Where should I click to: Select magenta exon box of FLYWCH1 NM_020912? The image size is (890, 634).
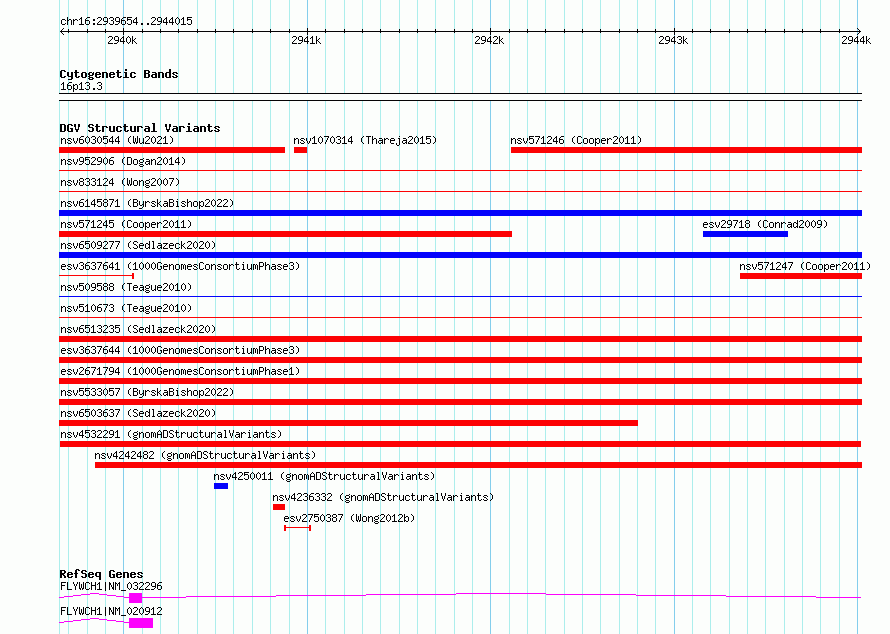tap(141, 623)
